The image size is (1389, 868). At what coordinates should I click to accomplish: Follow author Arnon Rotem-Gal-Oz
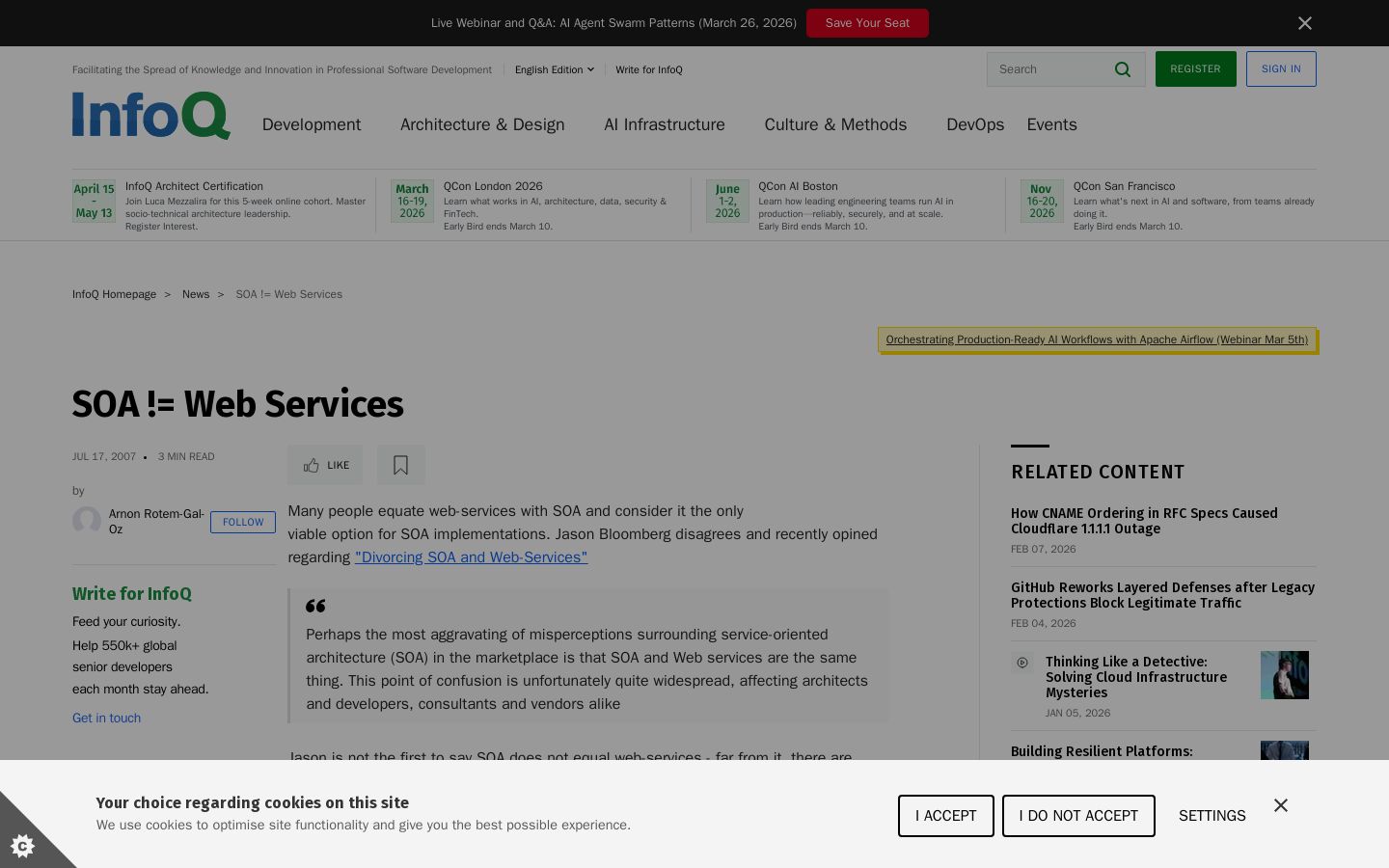tap(243, 522)
